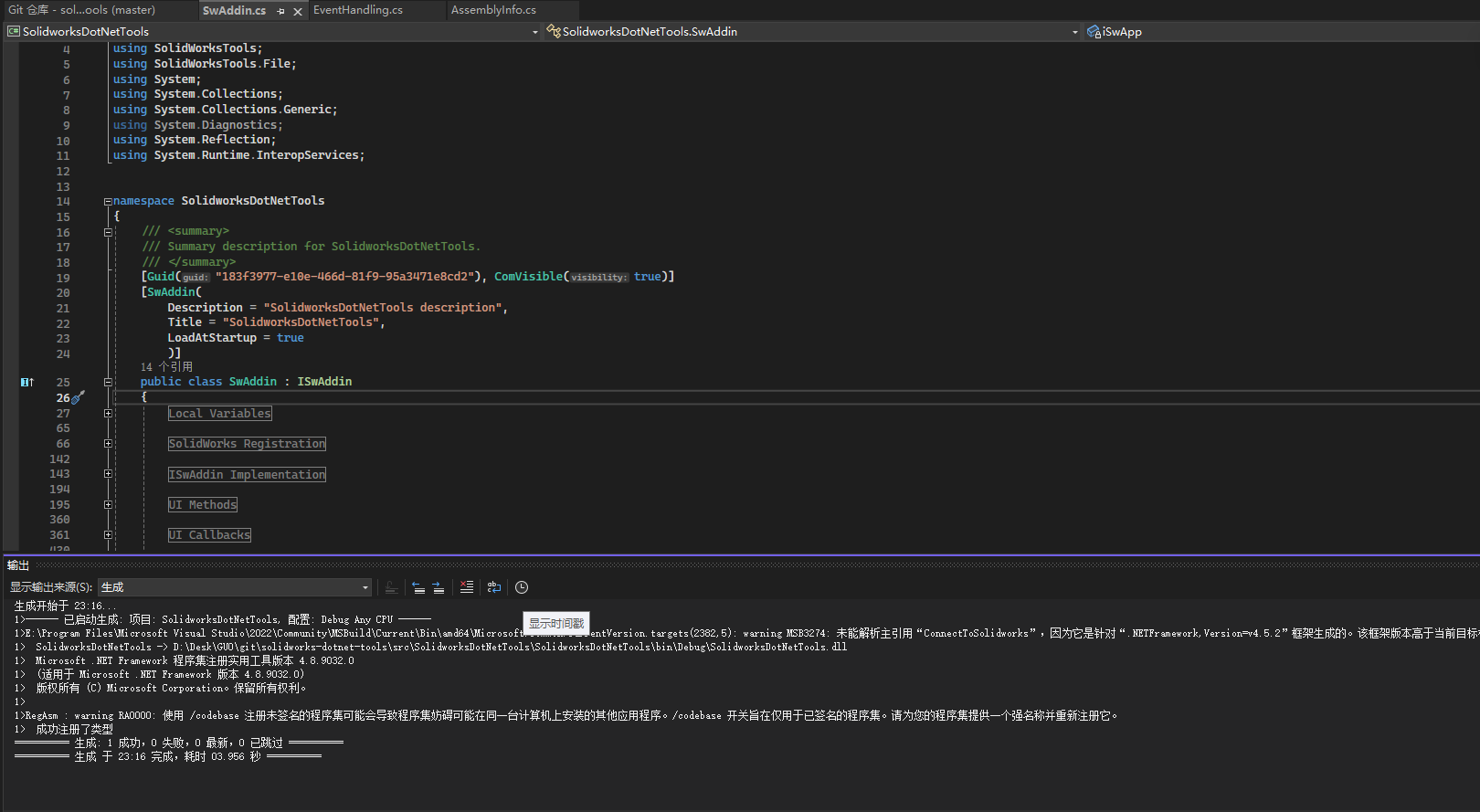Image resolution: width=1480 pixels, height=812 pixels.
Task: Select the SwAddin.cs tab
Action: pos(234,10)
